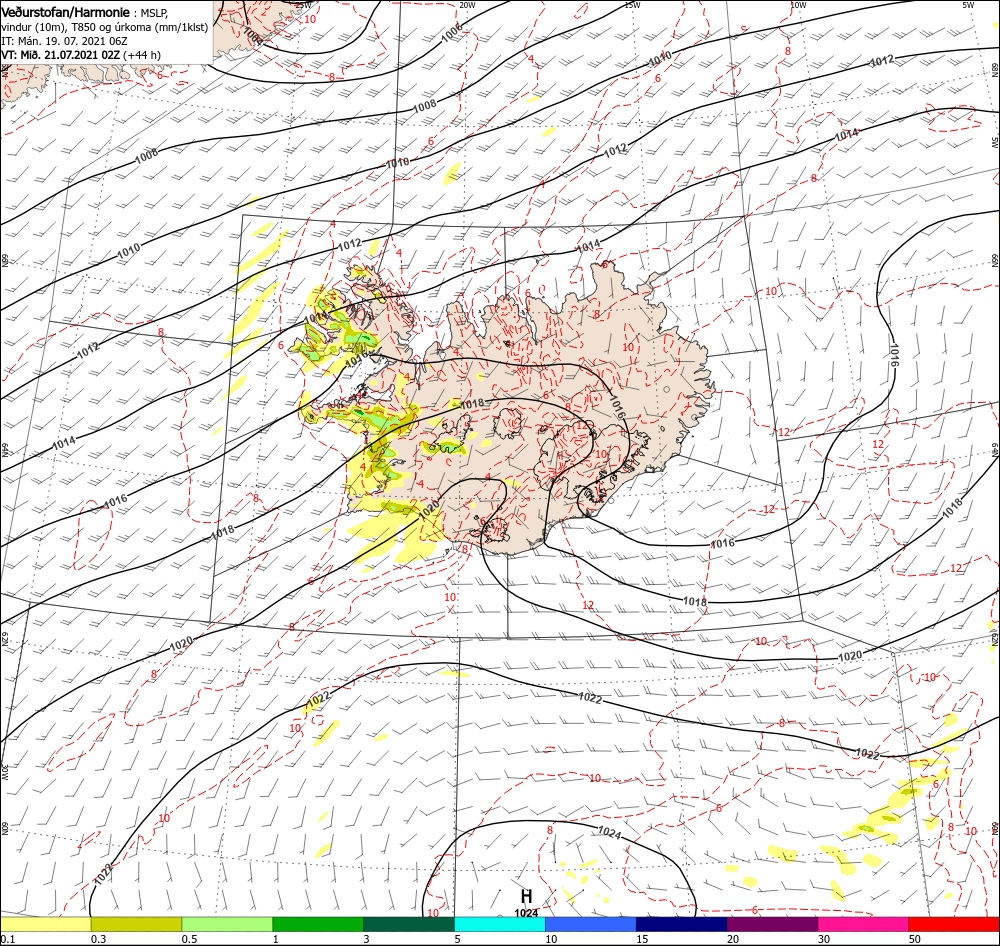The image size is (1000, 946).
Task: Click the 1024 value beneath the H marker
Action: 526,913
